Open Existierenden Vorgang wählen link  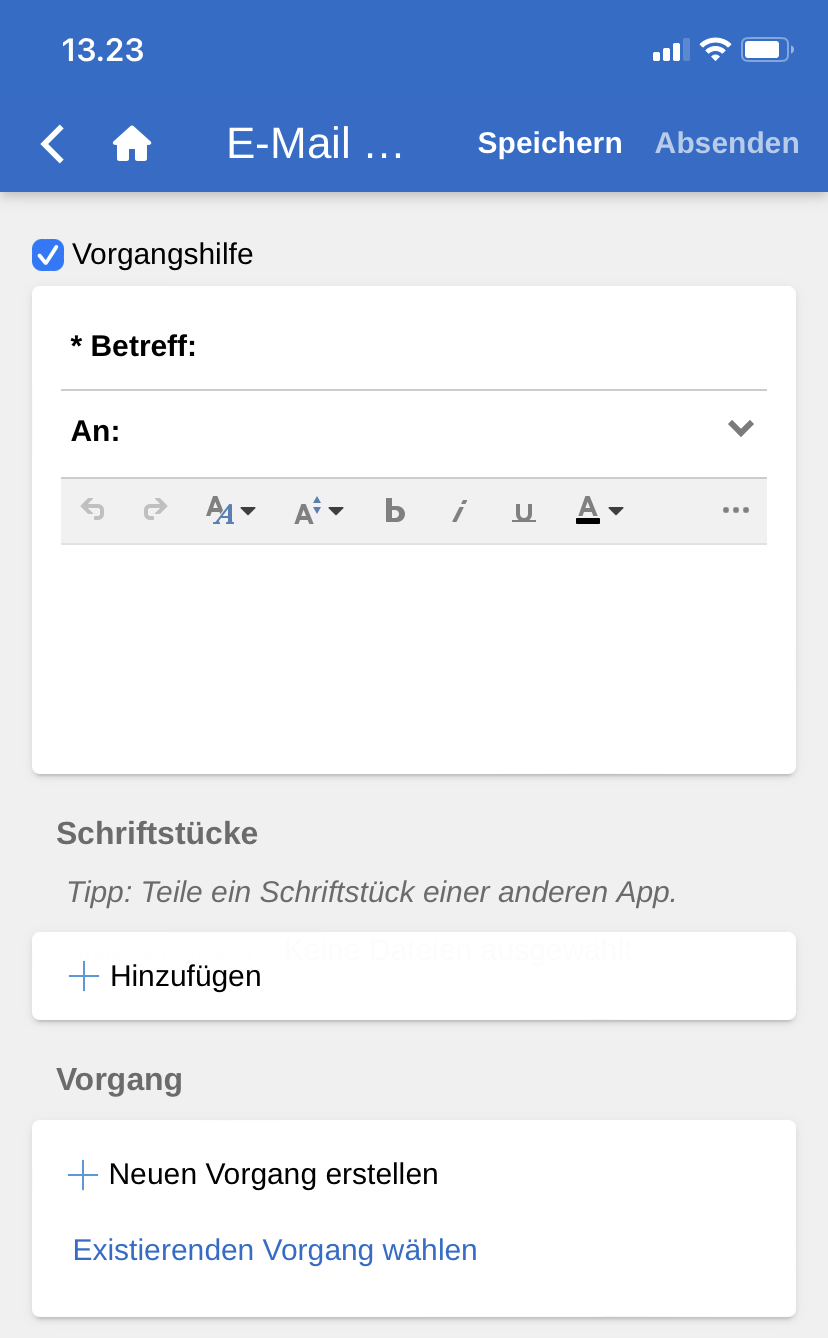275,1250
